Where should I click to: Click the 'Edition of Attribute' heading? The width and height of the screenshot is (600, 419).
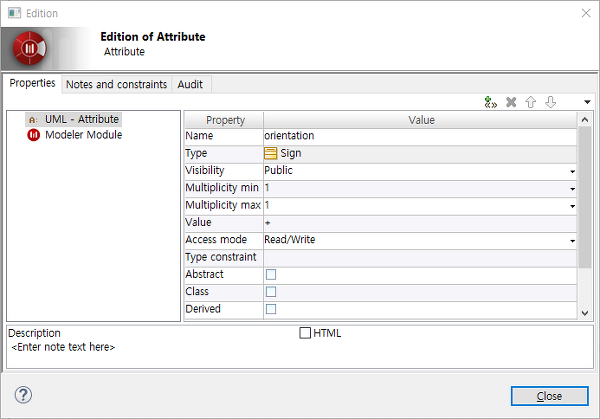153,37
